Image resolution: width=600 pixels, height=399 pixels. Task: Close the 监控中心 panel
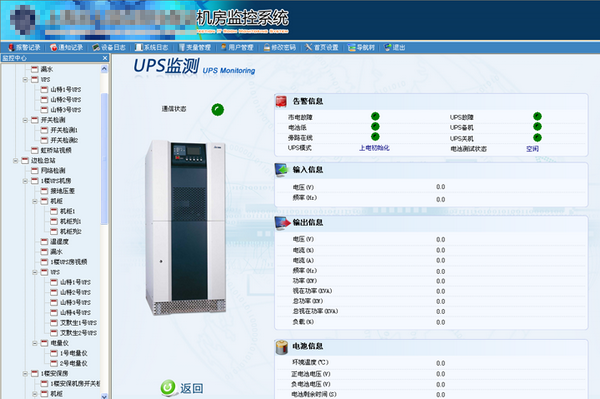tap(105, 58)
